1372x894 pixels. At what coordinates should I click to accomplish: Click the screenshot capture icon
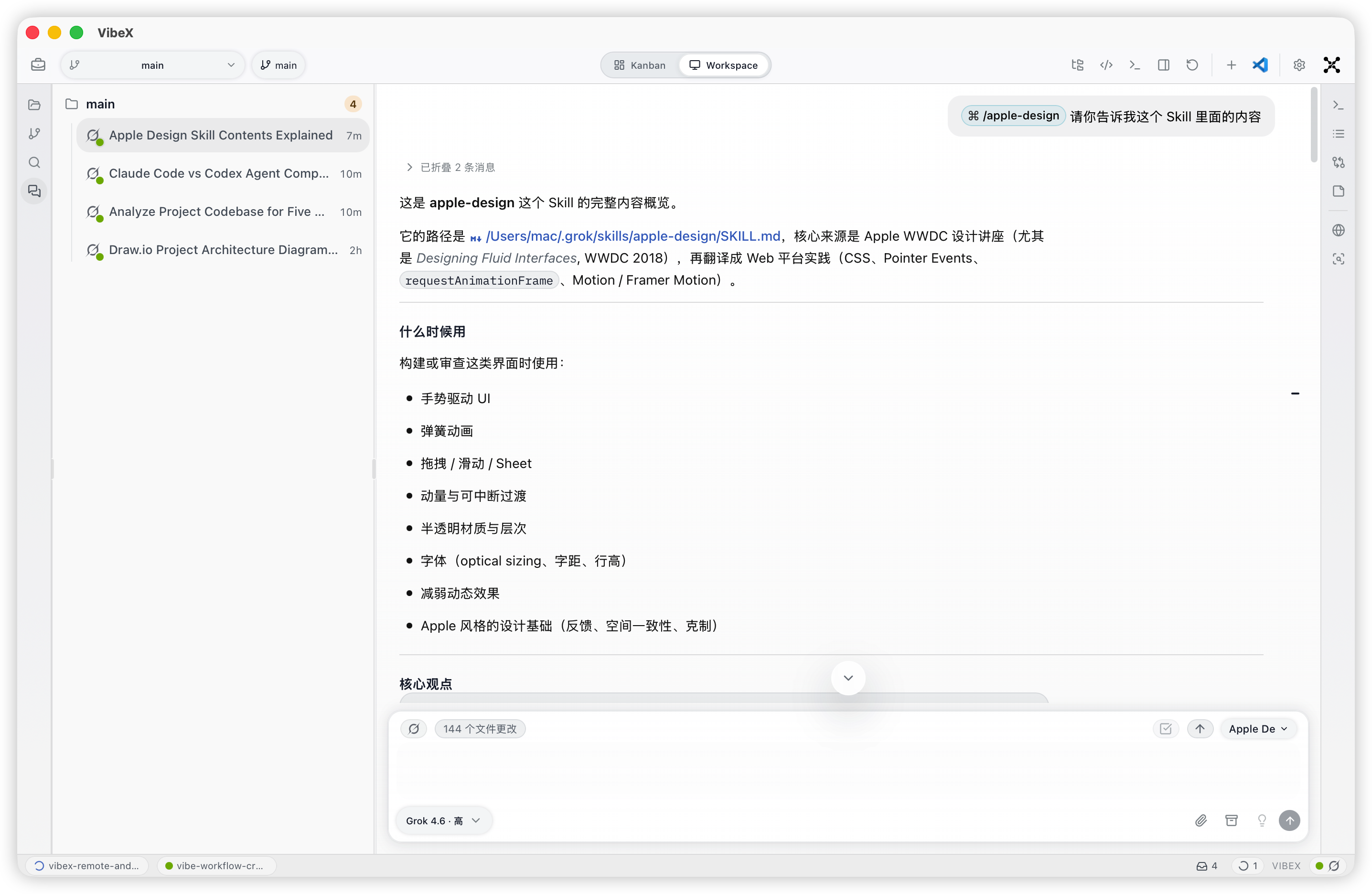1338,259
